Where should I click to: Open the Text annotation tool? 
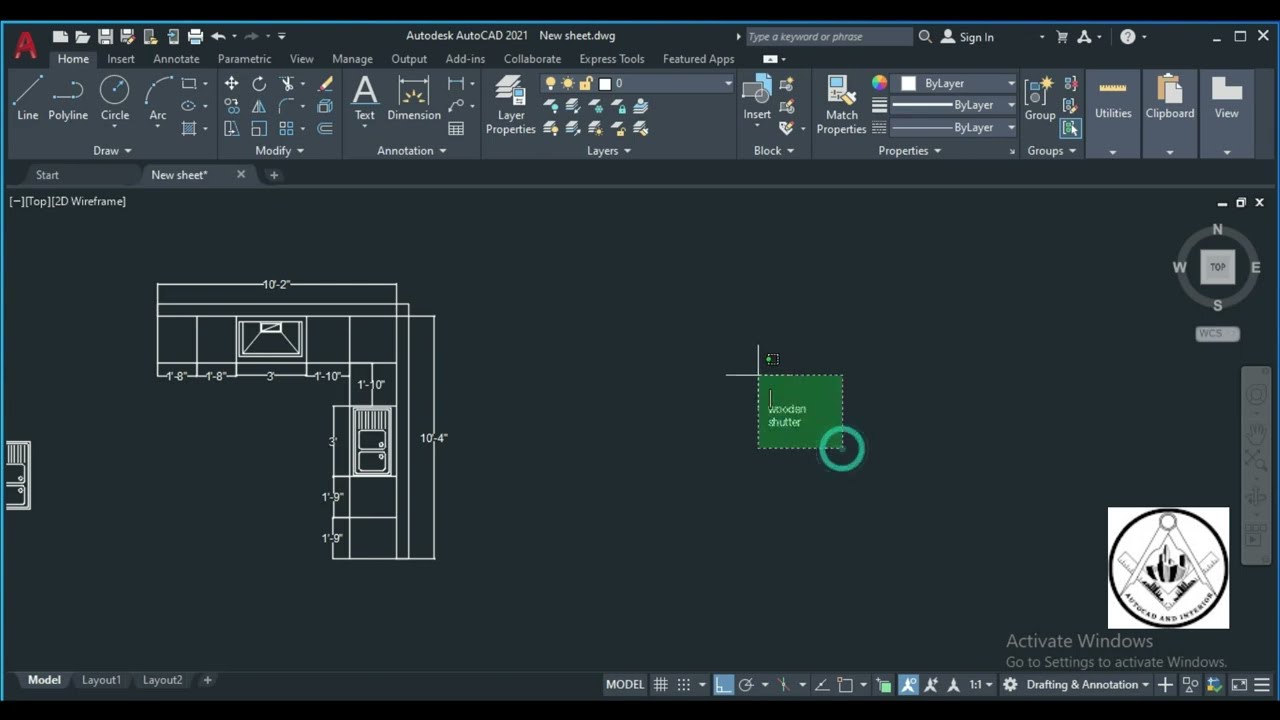point(365,98)
